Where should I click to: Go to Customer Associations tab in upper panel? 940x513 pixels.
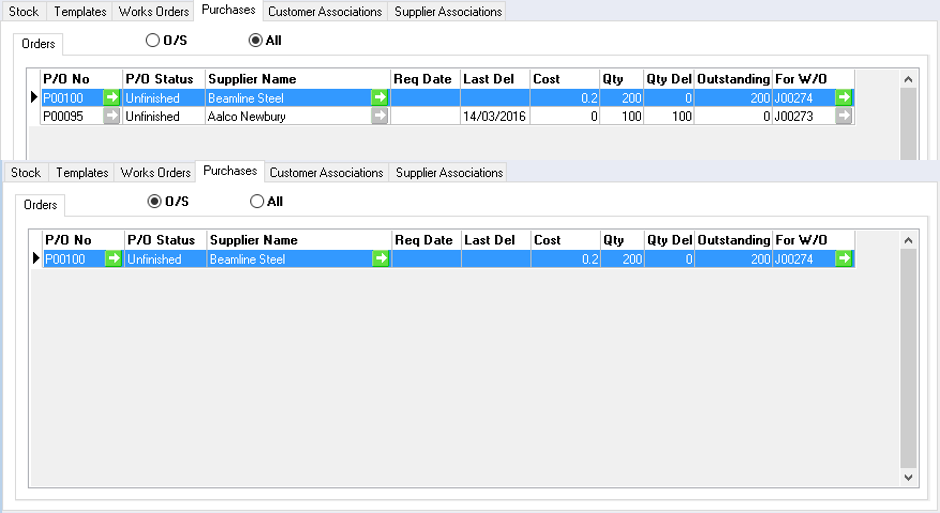[325, 12]
